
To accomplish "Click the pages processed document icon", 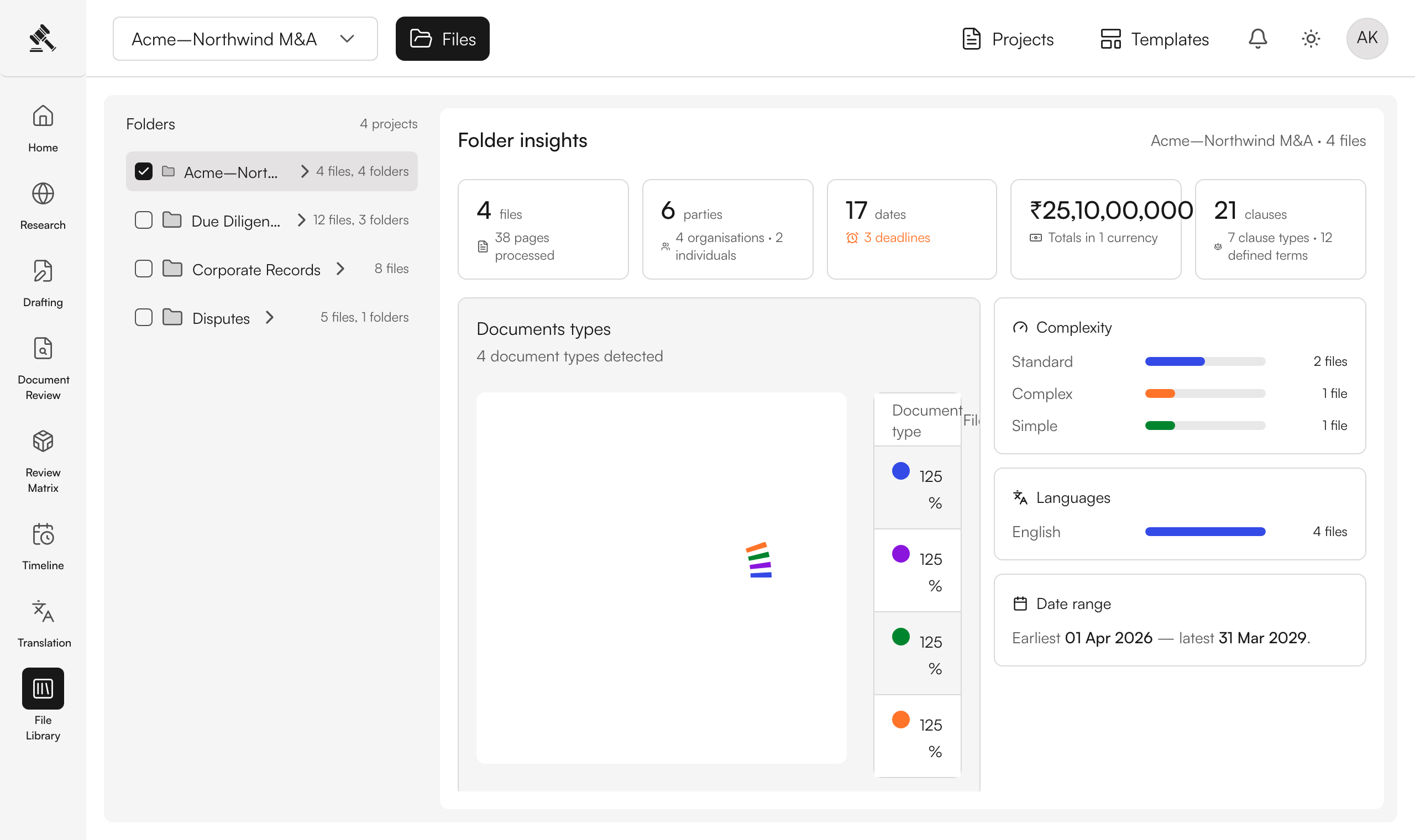I will [x=483, y=246].
